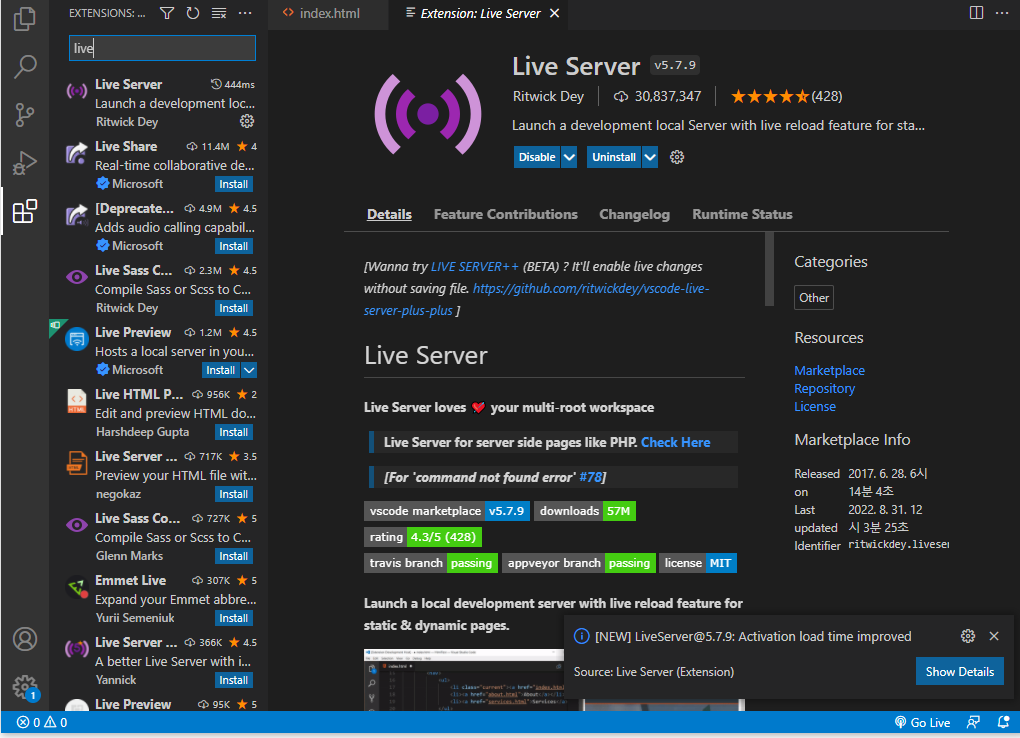
Task: Click the Ritwick Dey publisher name
Action: 548,96
